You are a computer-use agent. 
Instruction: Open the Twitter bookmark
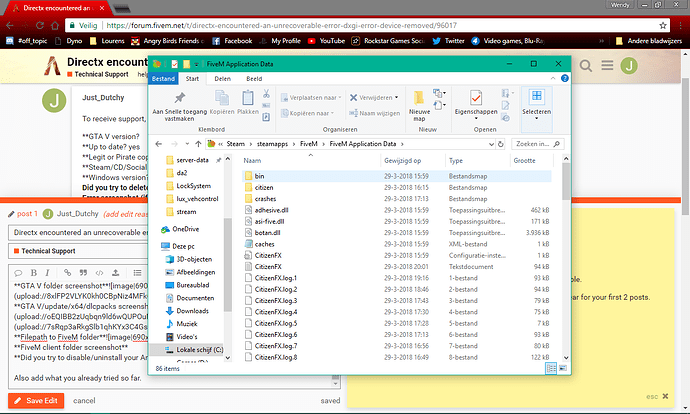(x=448, y=41)
